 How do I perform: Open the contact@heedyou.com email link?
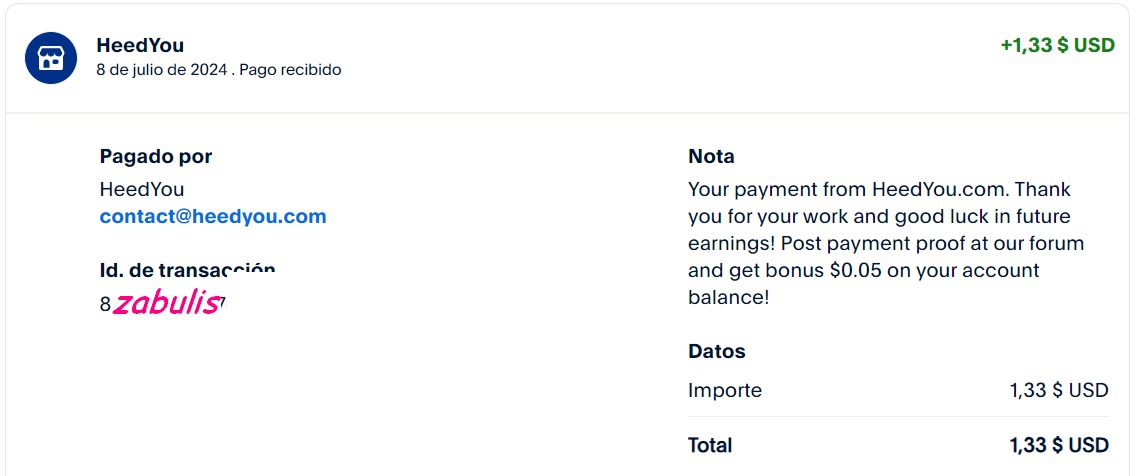tap(213, 217)
